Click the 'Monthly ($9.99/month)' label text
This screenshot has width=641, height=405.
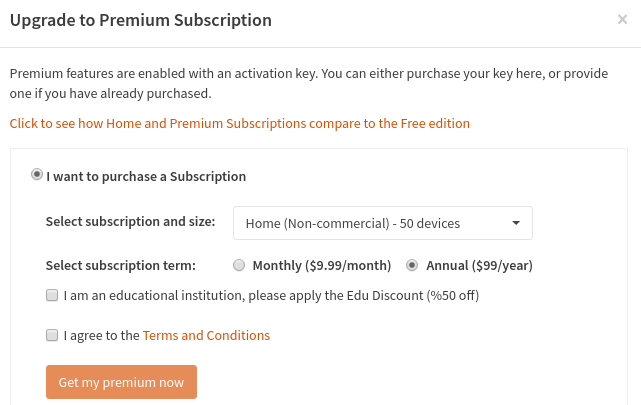321,265
